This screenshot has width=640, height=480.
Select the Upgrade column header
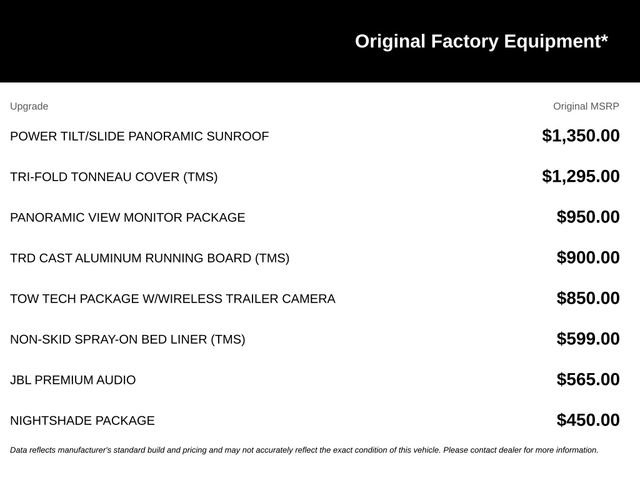pos(29,107)
